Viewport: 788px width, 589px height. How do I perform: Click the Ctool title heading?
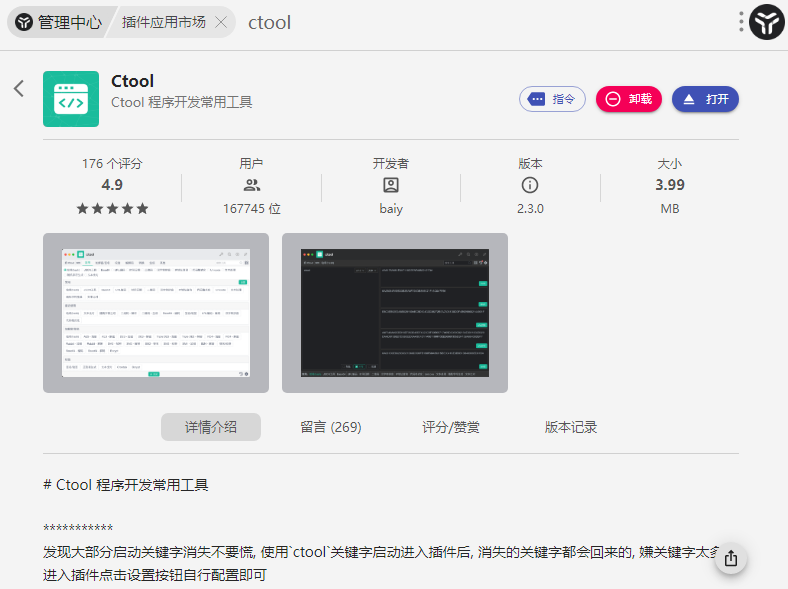(132, 81)
